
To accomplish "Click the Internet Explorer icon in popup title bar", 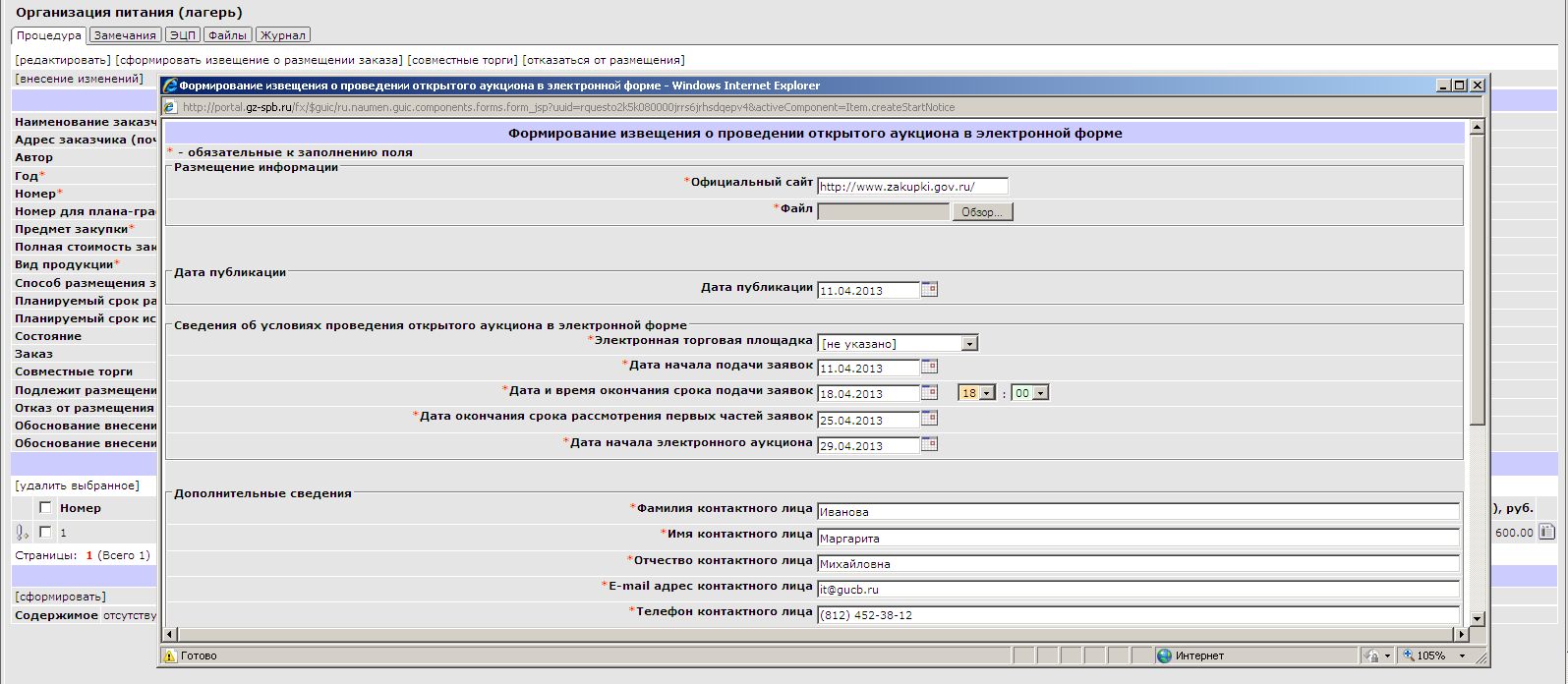I will [170, 85].
